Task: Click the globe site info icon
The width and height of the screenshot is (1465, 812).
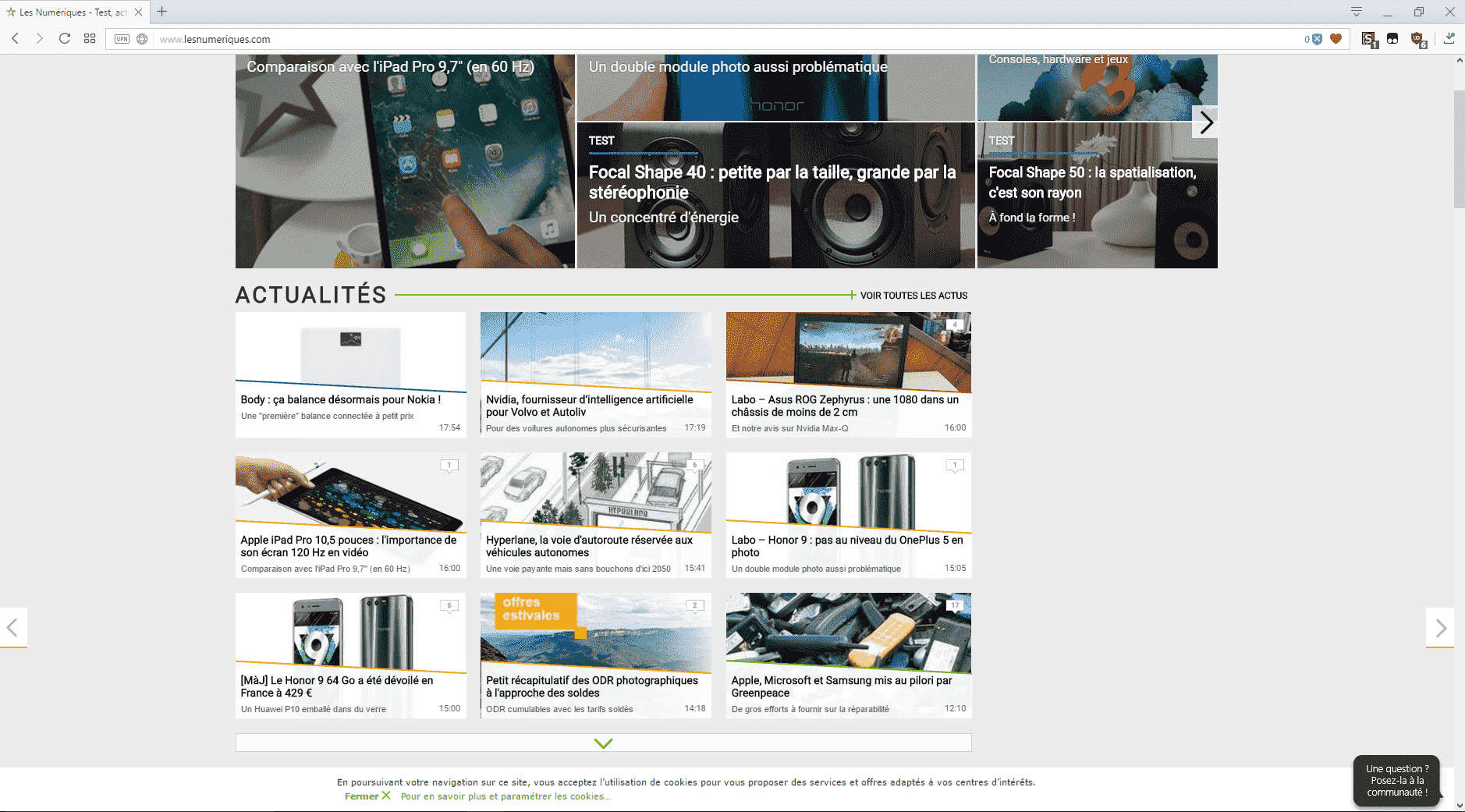Action: point(142,39)
